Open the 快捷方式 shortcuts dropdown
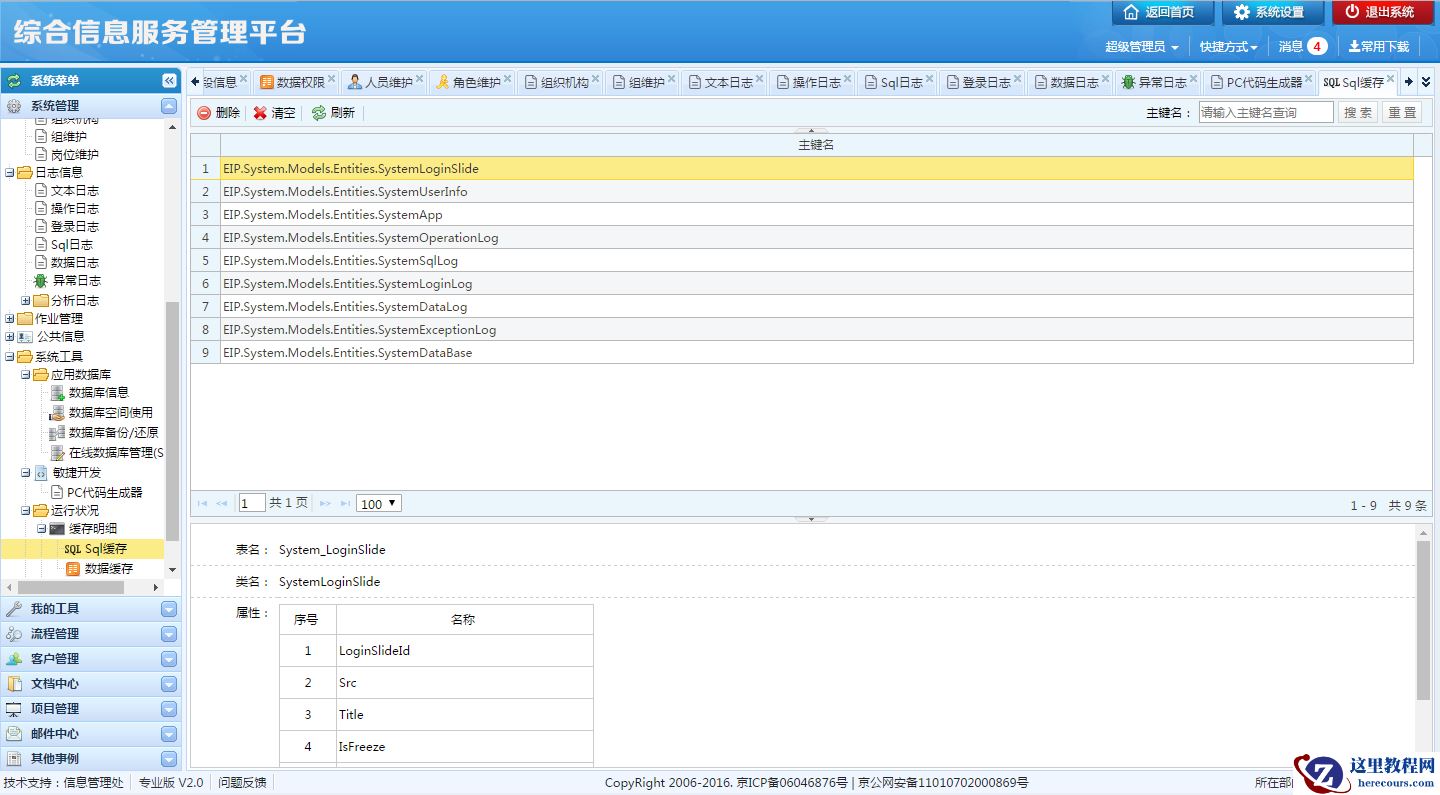 pos(1228,47)
